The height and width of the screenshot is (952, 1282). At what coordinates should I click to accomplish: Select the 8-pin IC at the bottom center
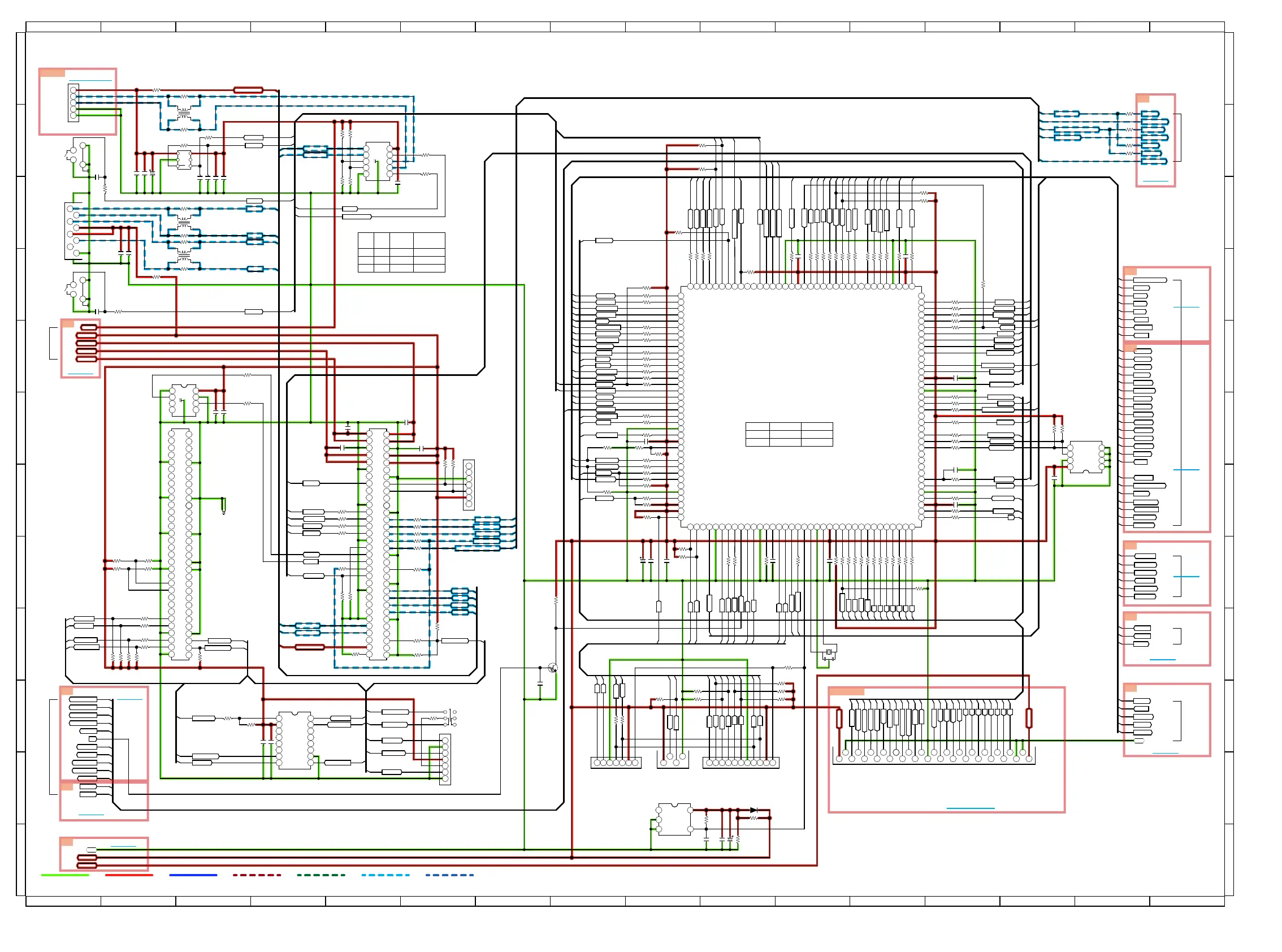coord(674,819)
